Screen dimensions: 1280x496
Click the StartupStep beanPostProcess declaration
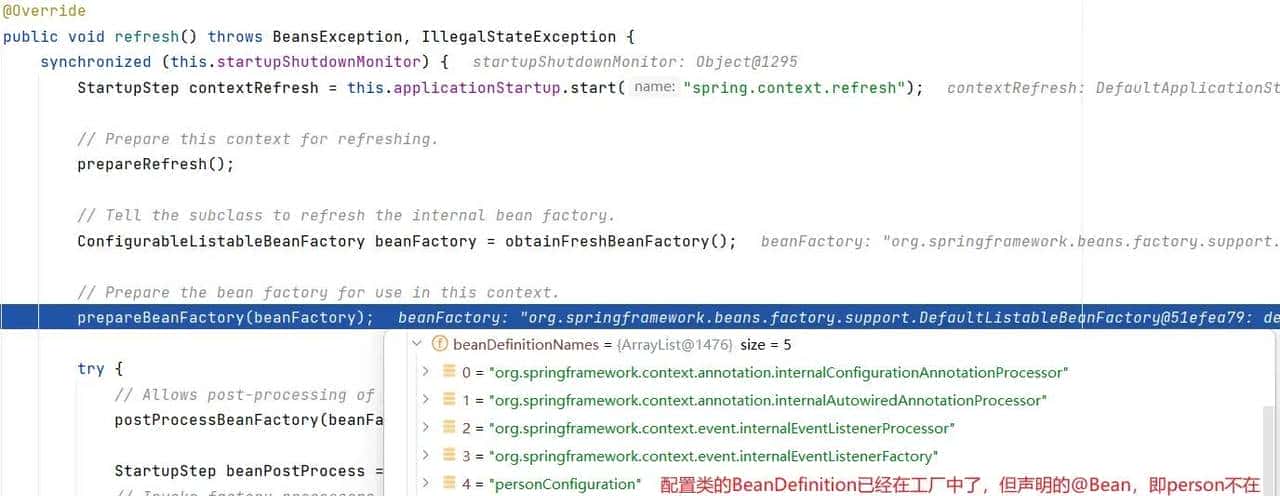[x=231, y=471]
